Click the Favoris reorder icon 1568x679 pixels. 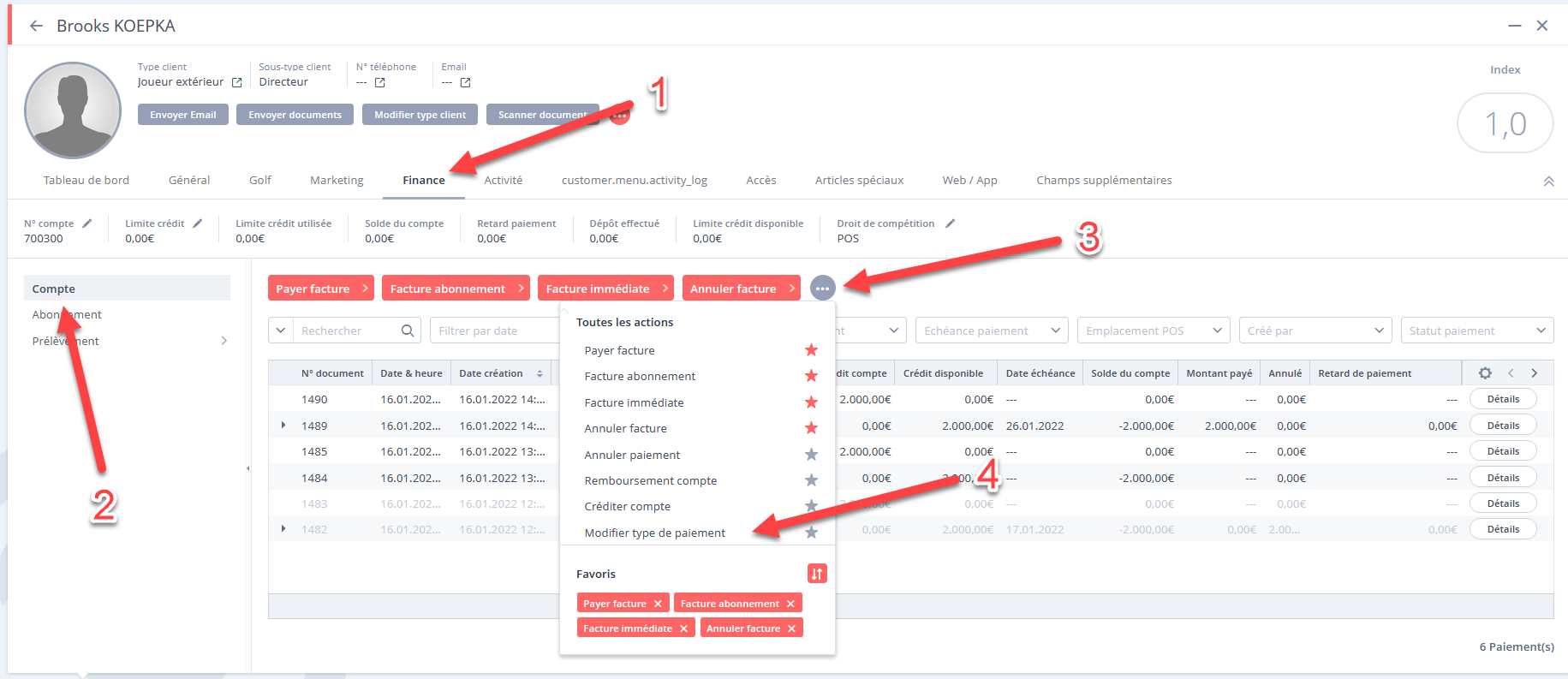[x=817, y=574]
